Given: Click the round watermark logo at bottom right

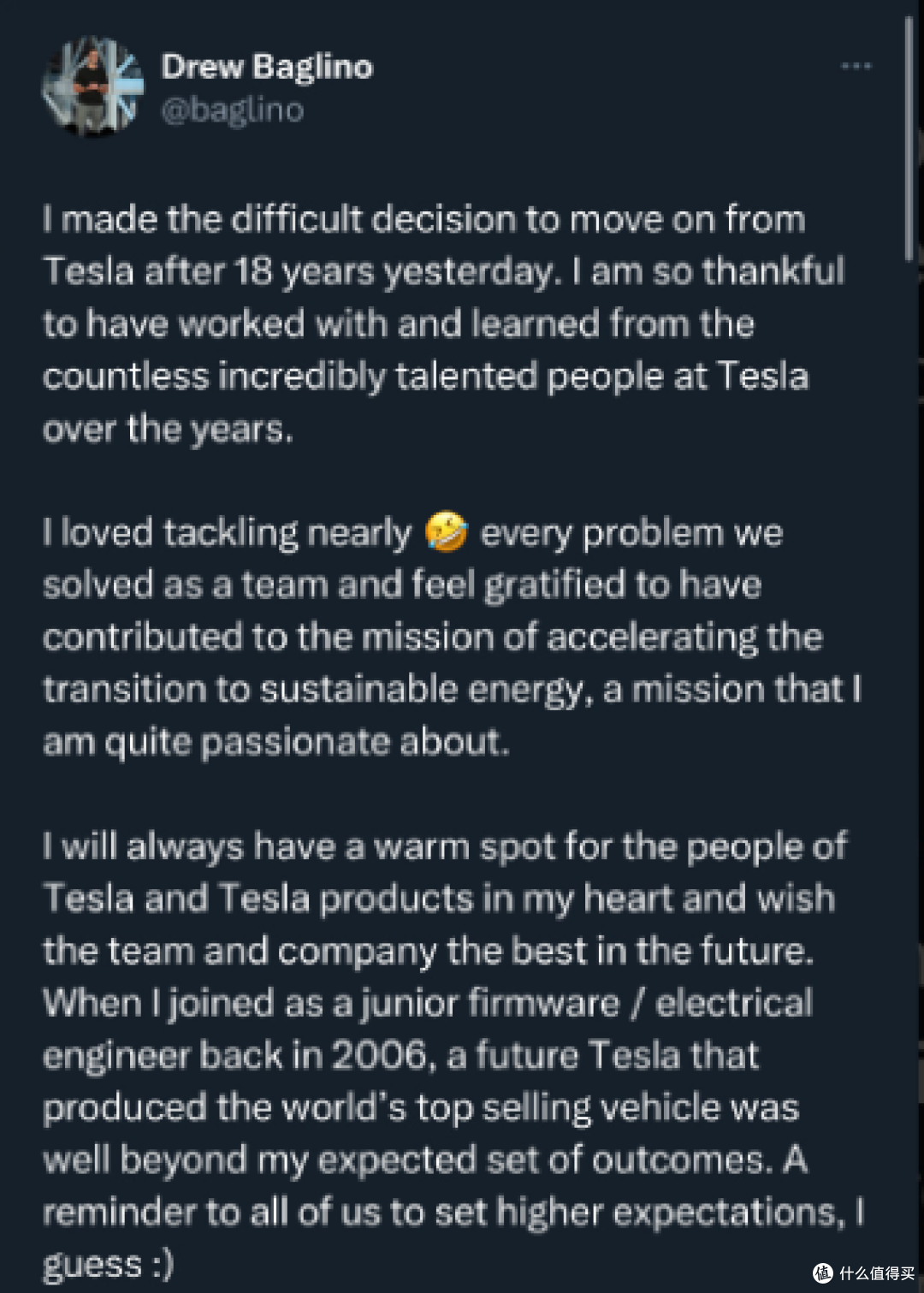Looking at the screenshot, I should (822, 1273).
